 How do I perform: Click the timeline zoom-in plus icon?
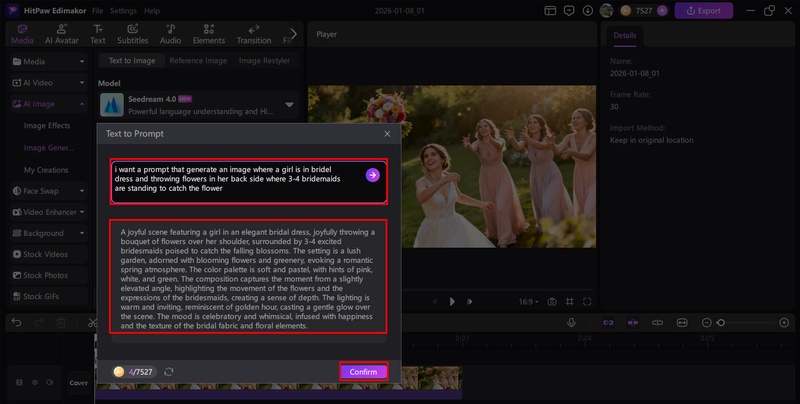[x=783, y=322]
